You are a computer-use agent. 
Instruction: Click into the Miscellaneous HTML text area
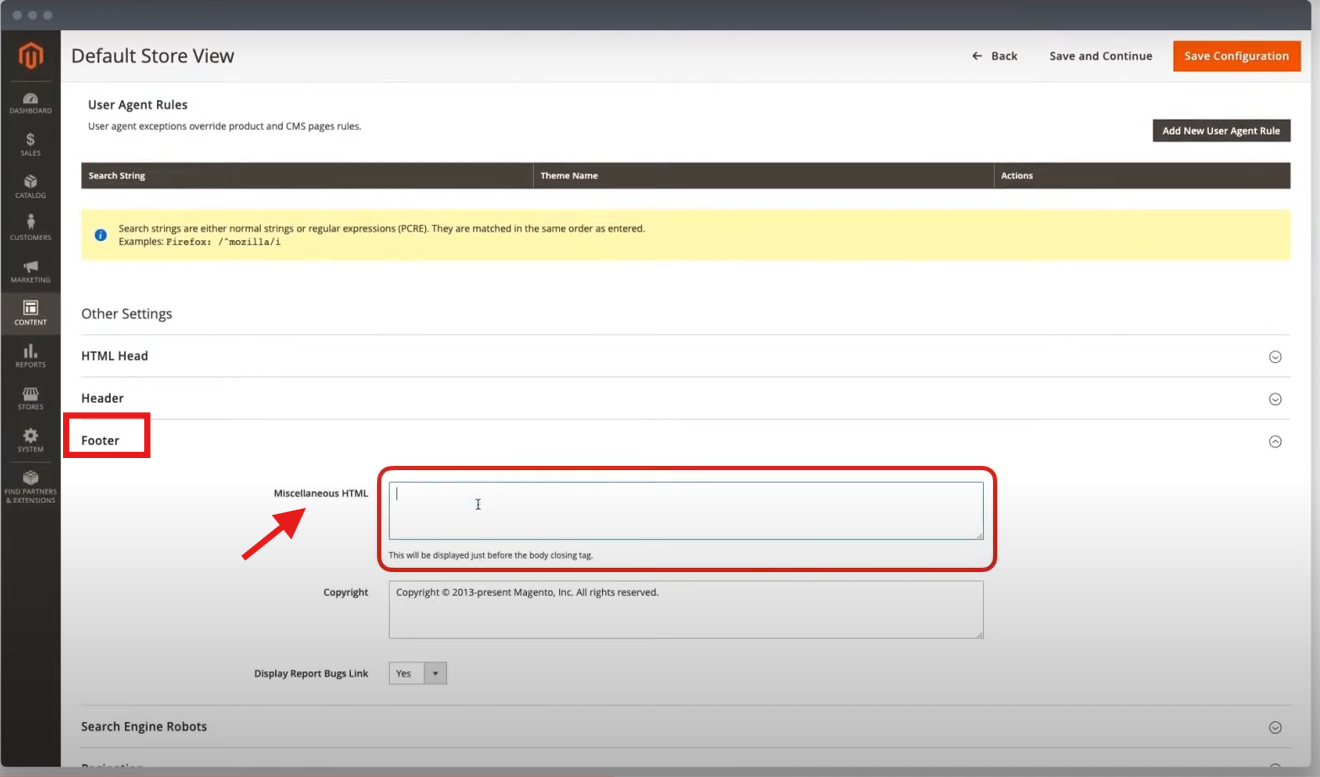tap(685, 511)
